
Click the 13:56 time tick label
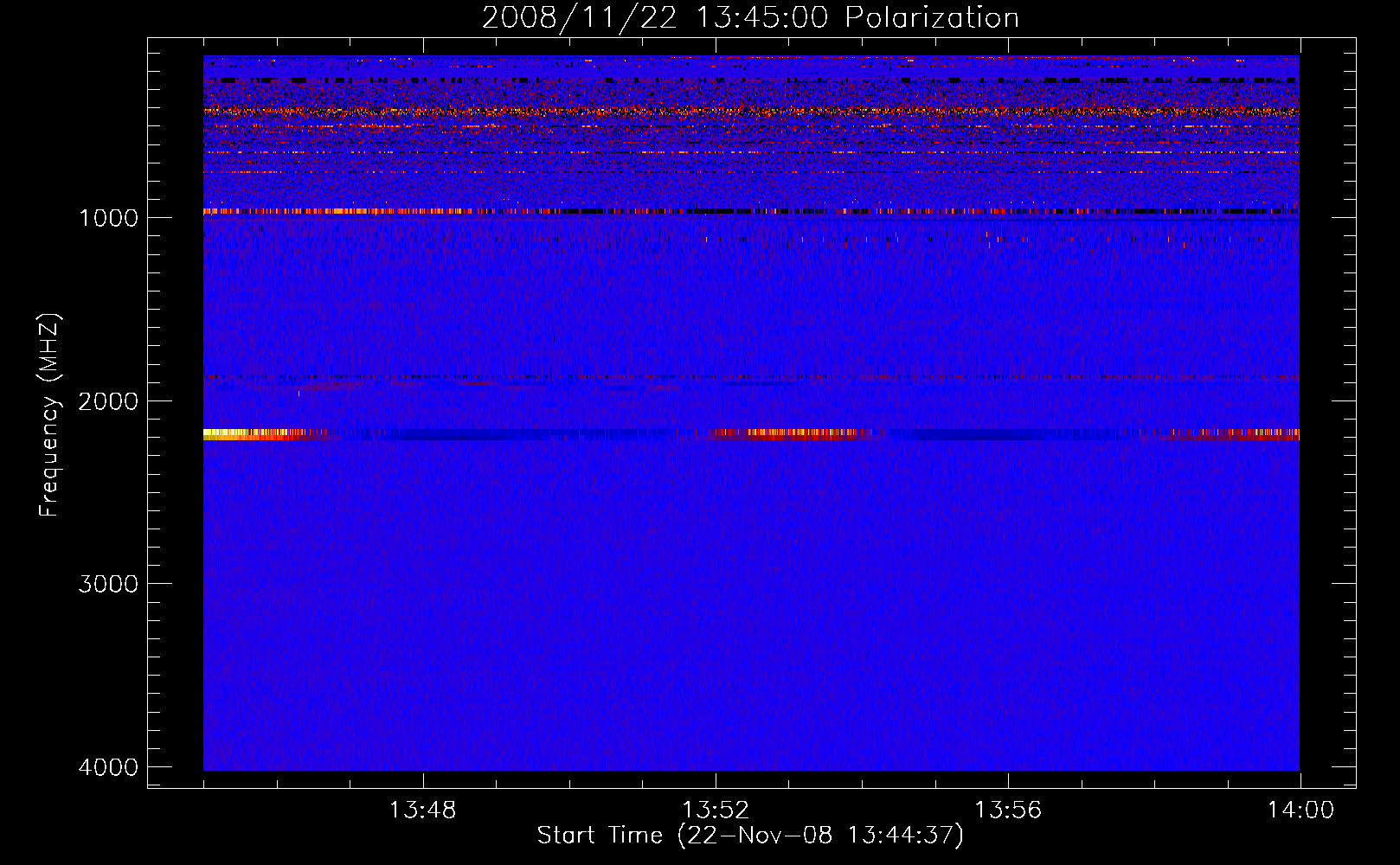coord(1008,811)
